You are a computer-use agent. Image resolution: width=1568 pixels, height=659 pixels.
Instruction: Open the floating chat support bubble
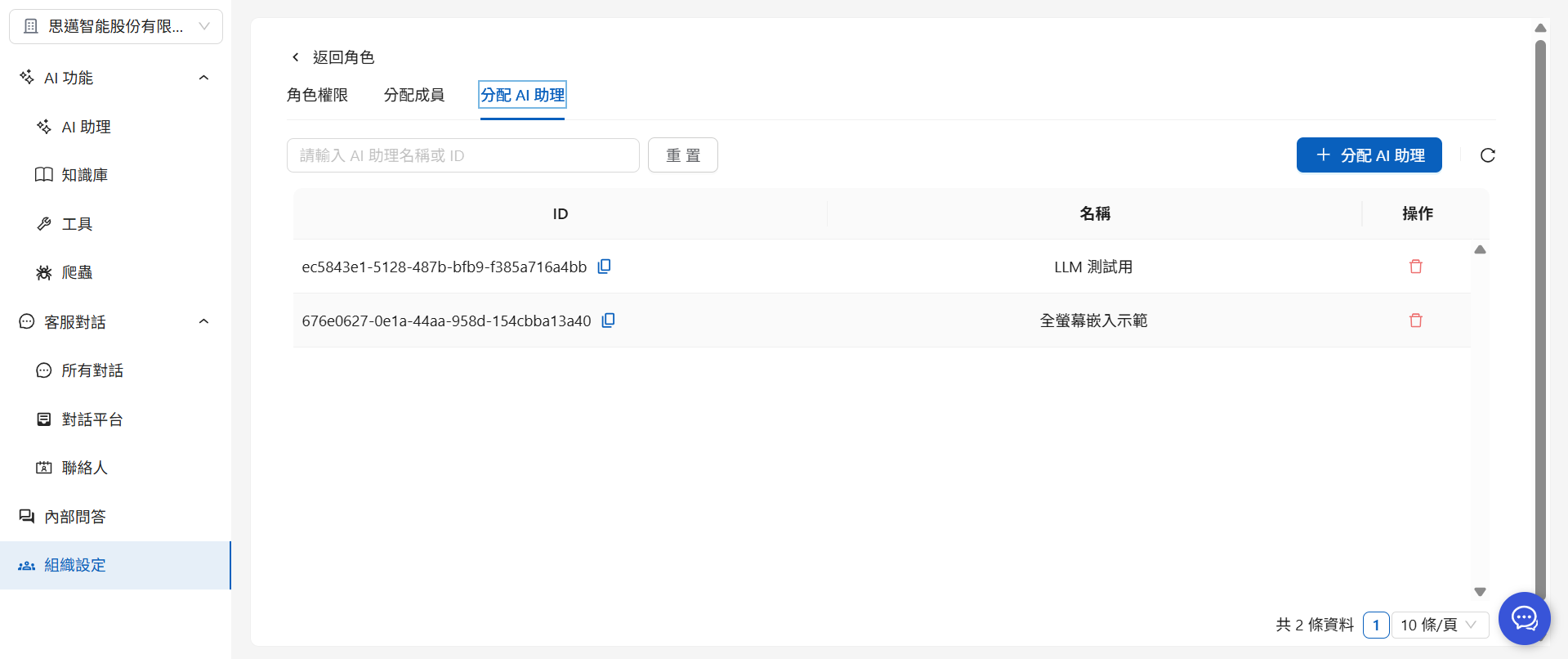point(1524,618)
